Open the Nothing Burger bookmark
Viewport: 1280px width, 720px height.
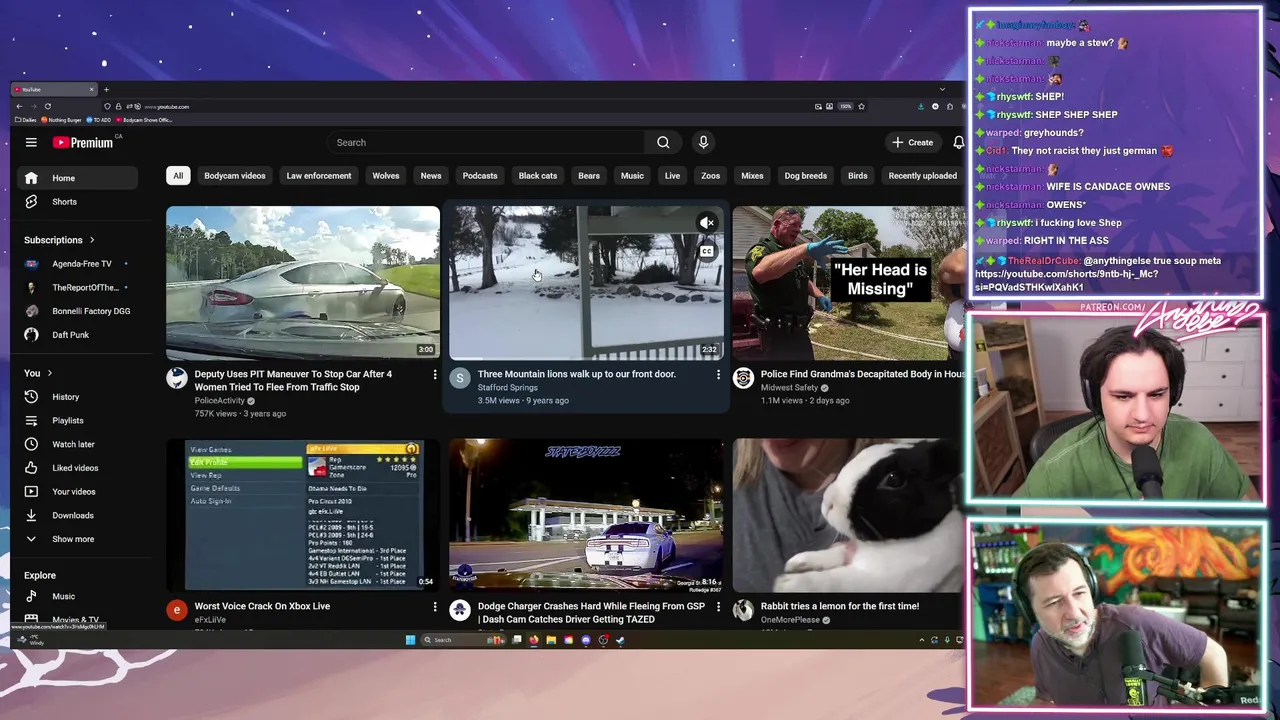(x=62, y=120)
